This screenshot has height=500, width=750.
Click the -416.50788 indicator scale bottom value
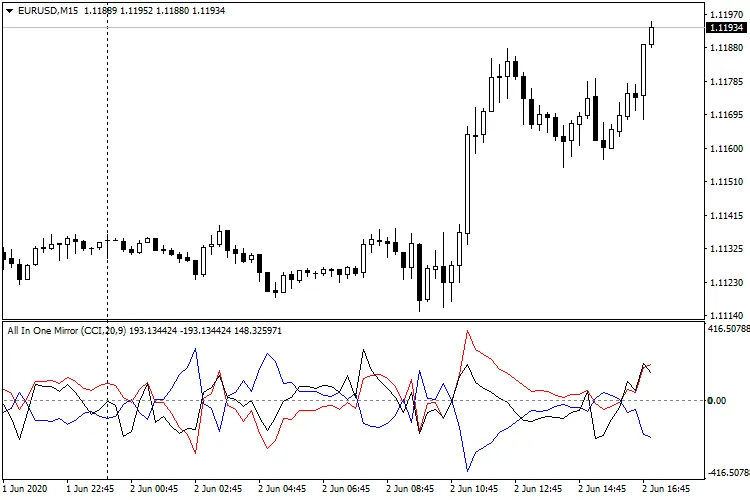727,474
